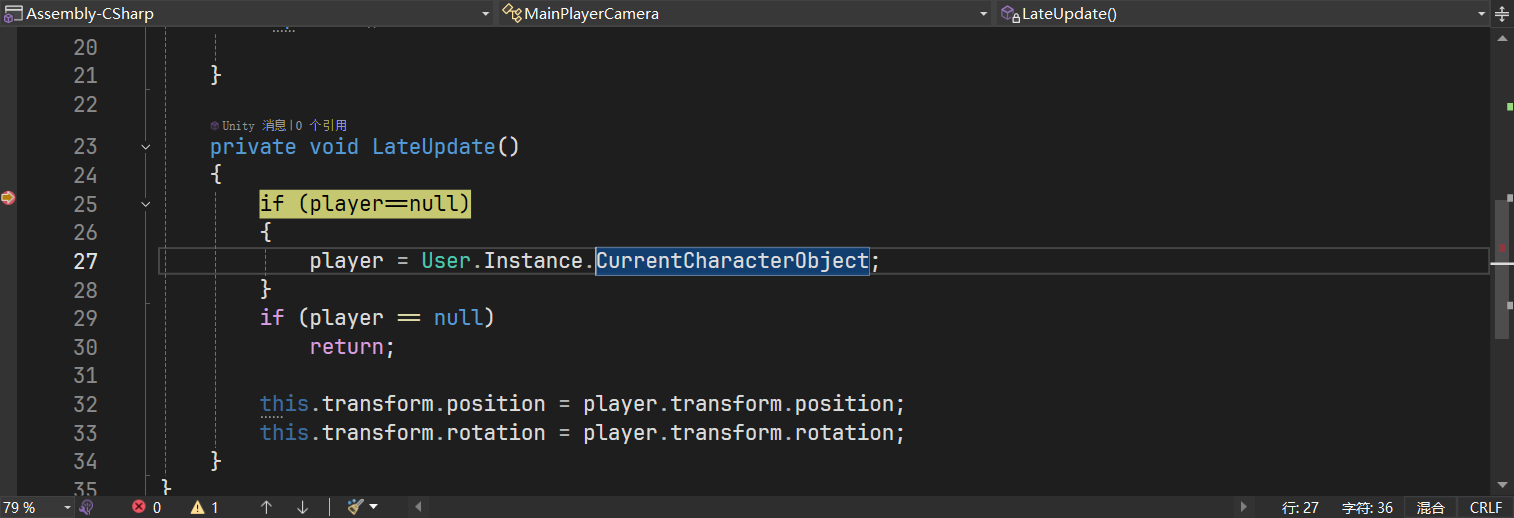Click the red error count icon

pos(139,507)
